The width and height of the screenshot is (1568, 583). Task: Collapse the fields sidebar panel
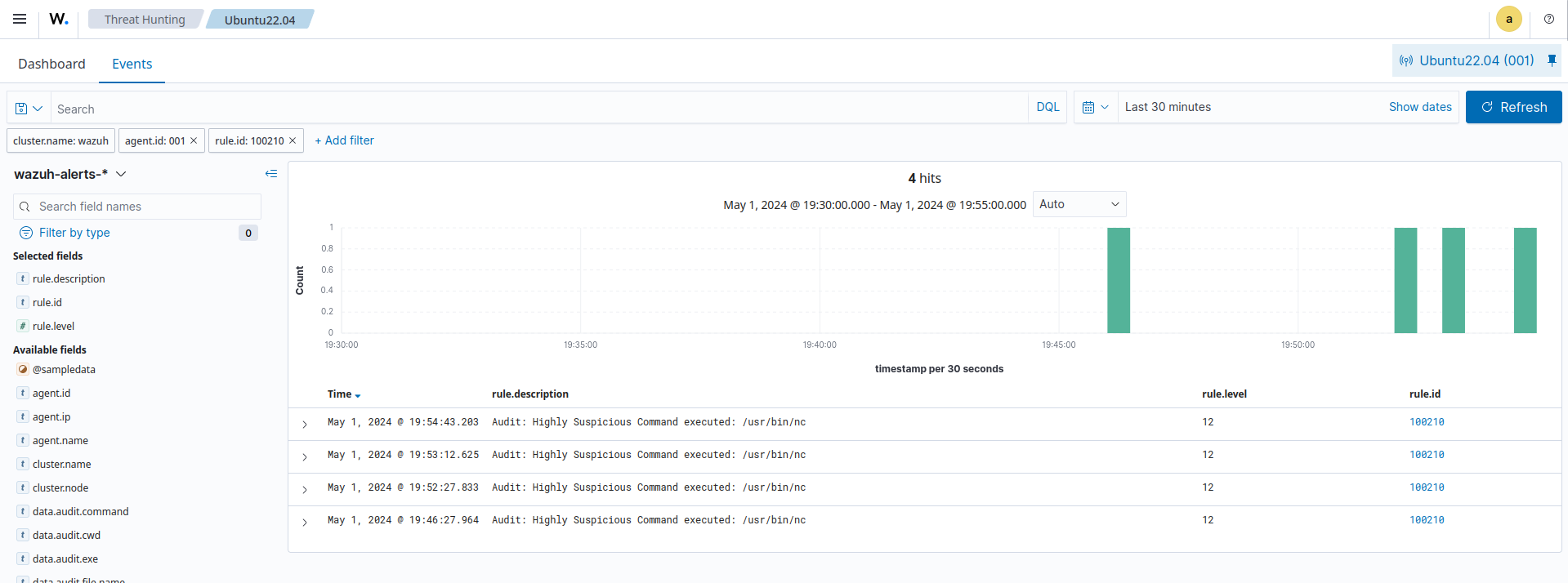click(271, 174)
